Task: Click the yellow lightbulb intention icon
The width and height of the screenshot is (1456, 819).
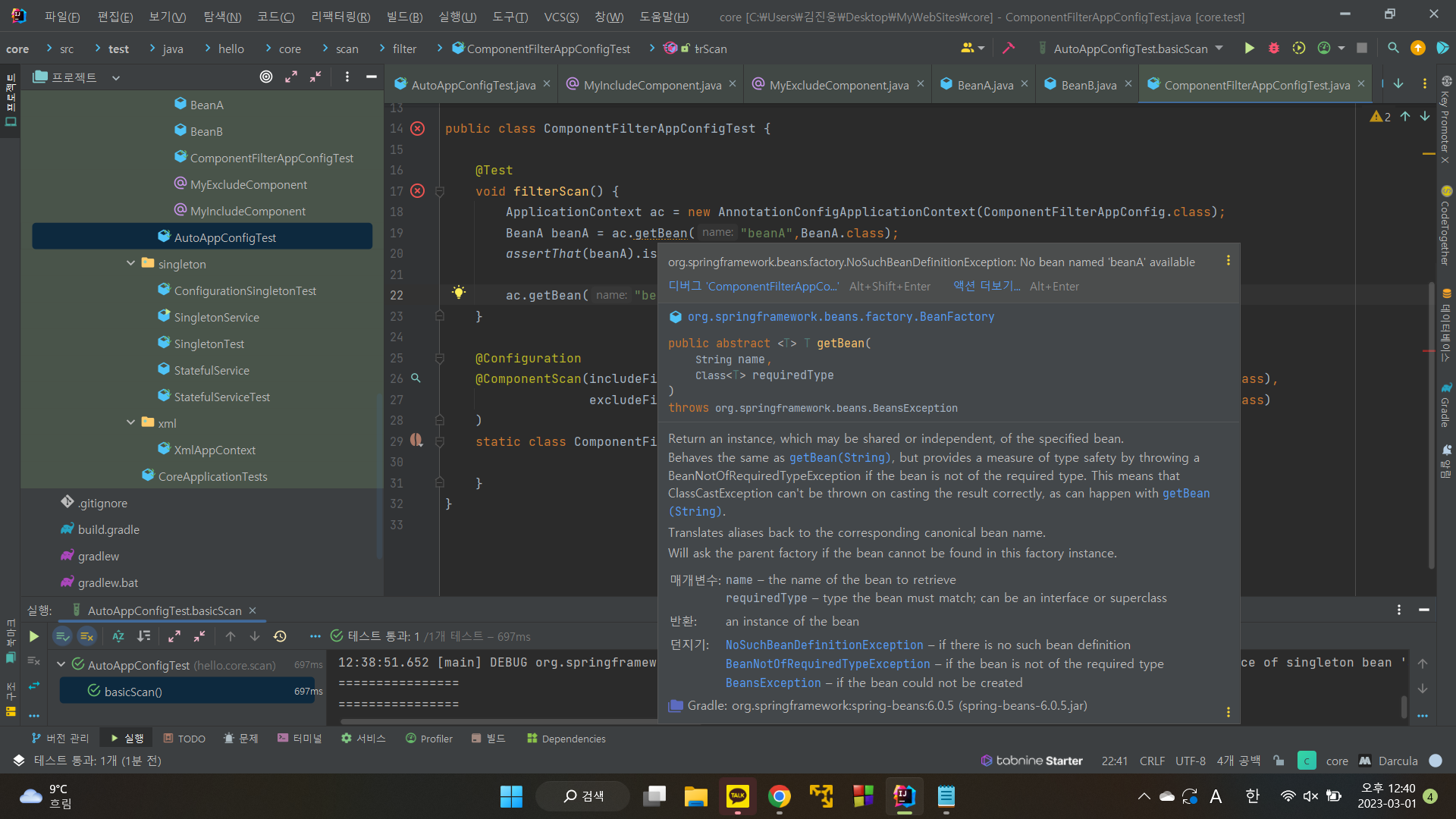Action: click(459, 293)
